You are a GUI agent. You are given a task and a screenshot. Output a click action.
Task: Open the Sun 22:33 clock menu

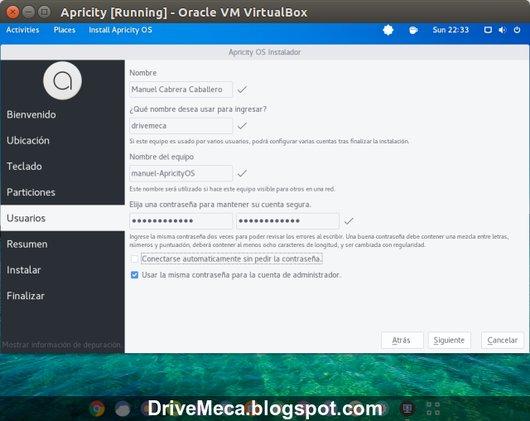coord(451,30)
